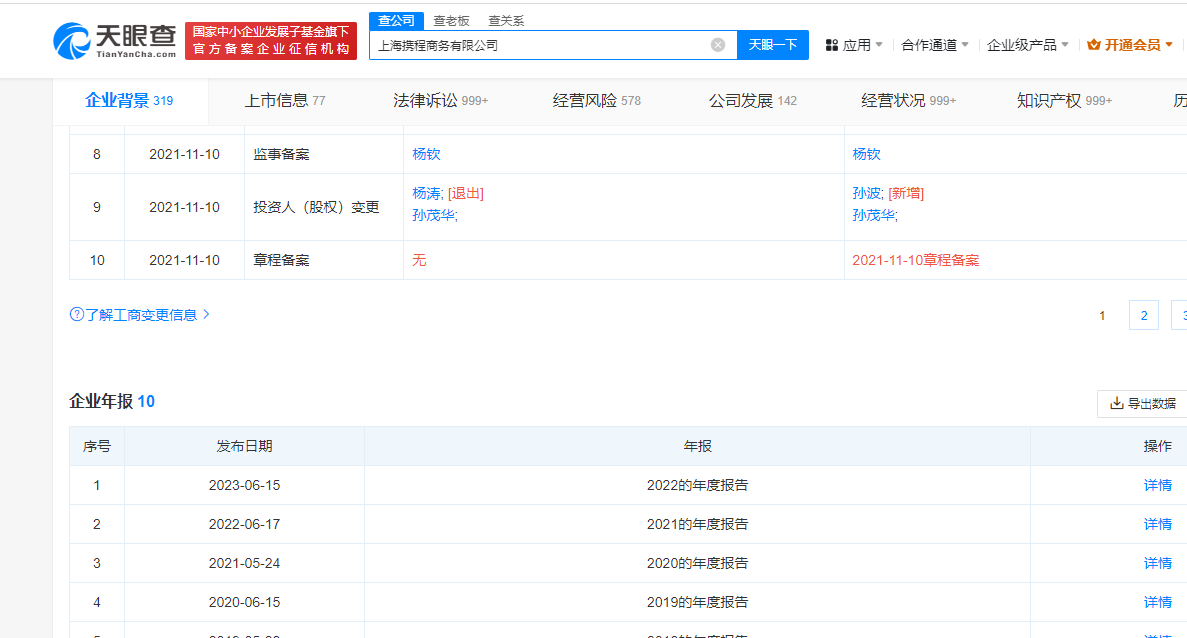The height and width of the screenshot is (638, 1187).
Task: Click the Tianyancha logo icon
Action: point(72,41)
